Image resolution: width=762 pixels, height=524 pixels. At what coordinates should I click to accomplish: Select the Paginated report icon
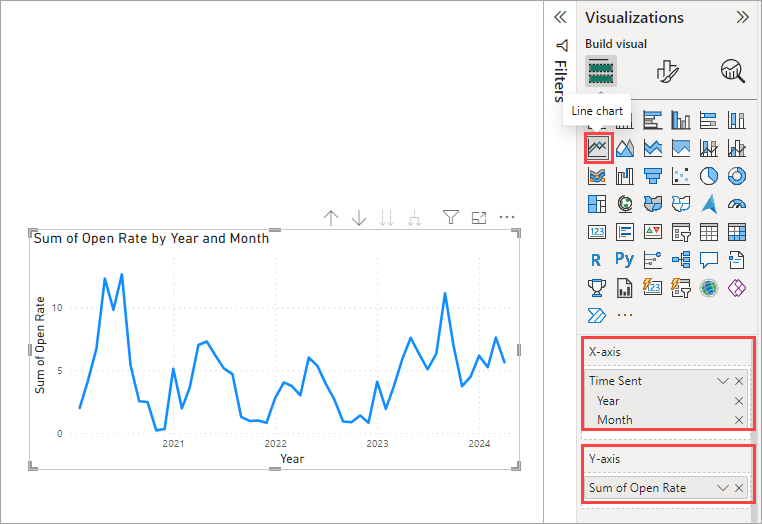[x=625, y=288]
